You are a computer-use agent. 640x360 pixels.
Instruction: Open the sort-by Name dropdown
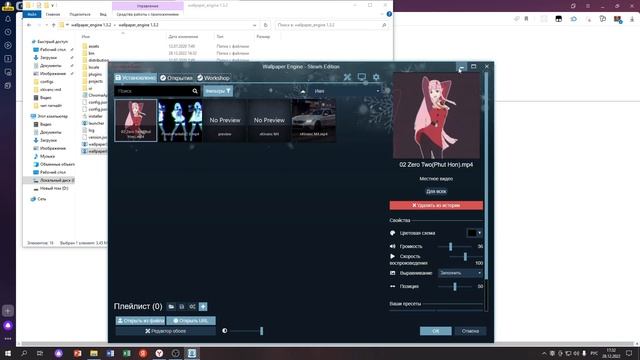(x=347, y=91)
